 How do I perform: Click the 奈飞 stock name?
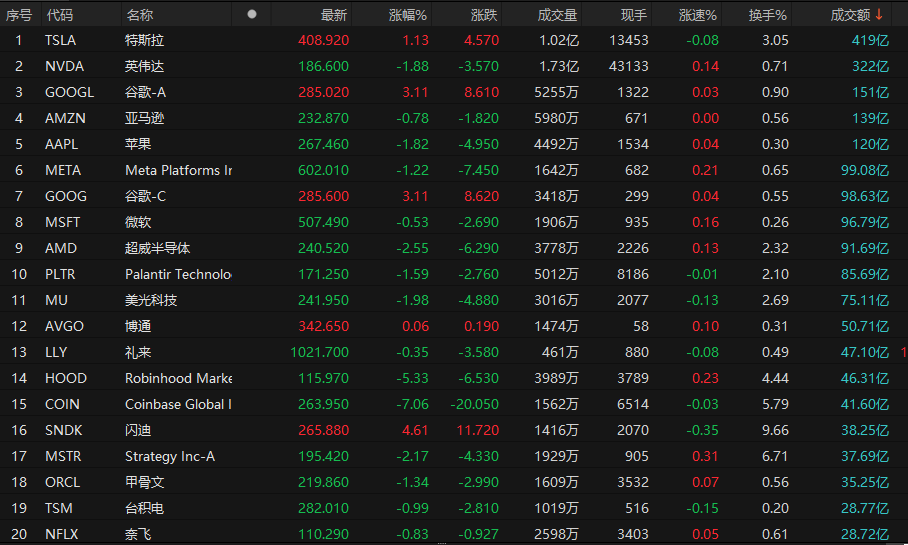pyautogui.click(x=138, y=534)
